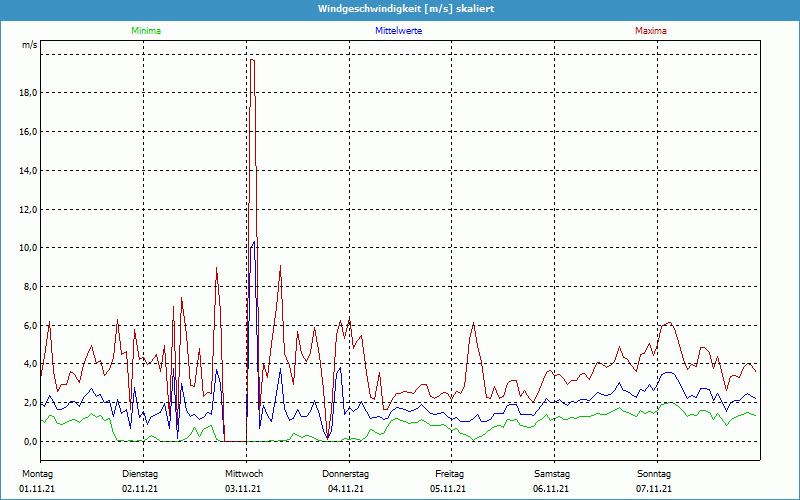Click the blue Mittelwerte legend label

pyautogui.click(x=398, y=31)
